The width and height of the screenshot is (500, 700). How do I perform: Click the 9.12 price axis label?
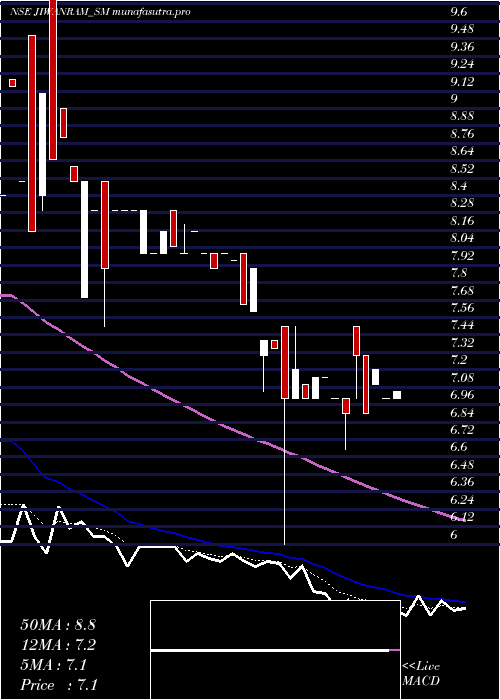[462, 81]
